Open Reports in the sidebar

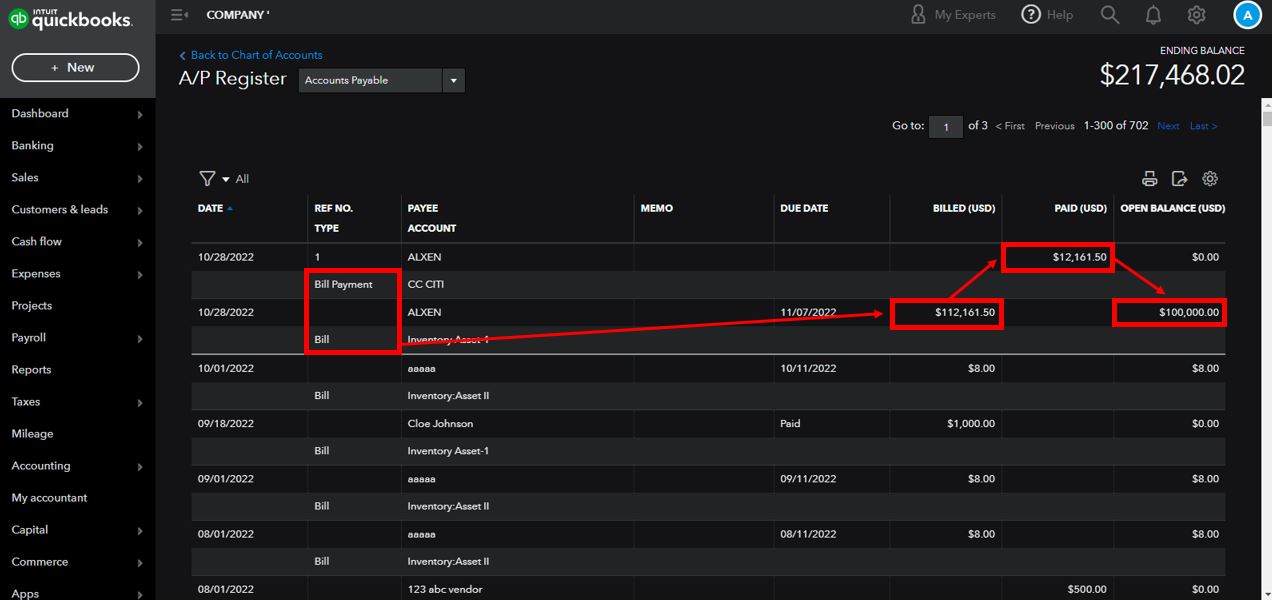(x=31, y=370)
